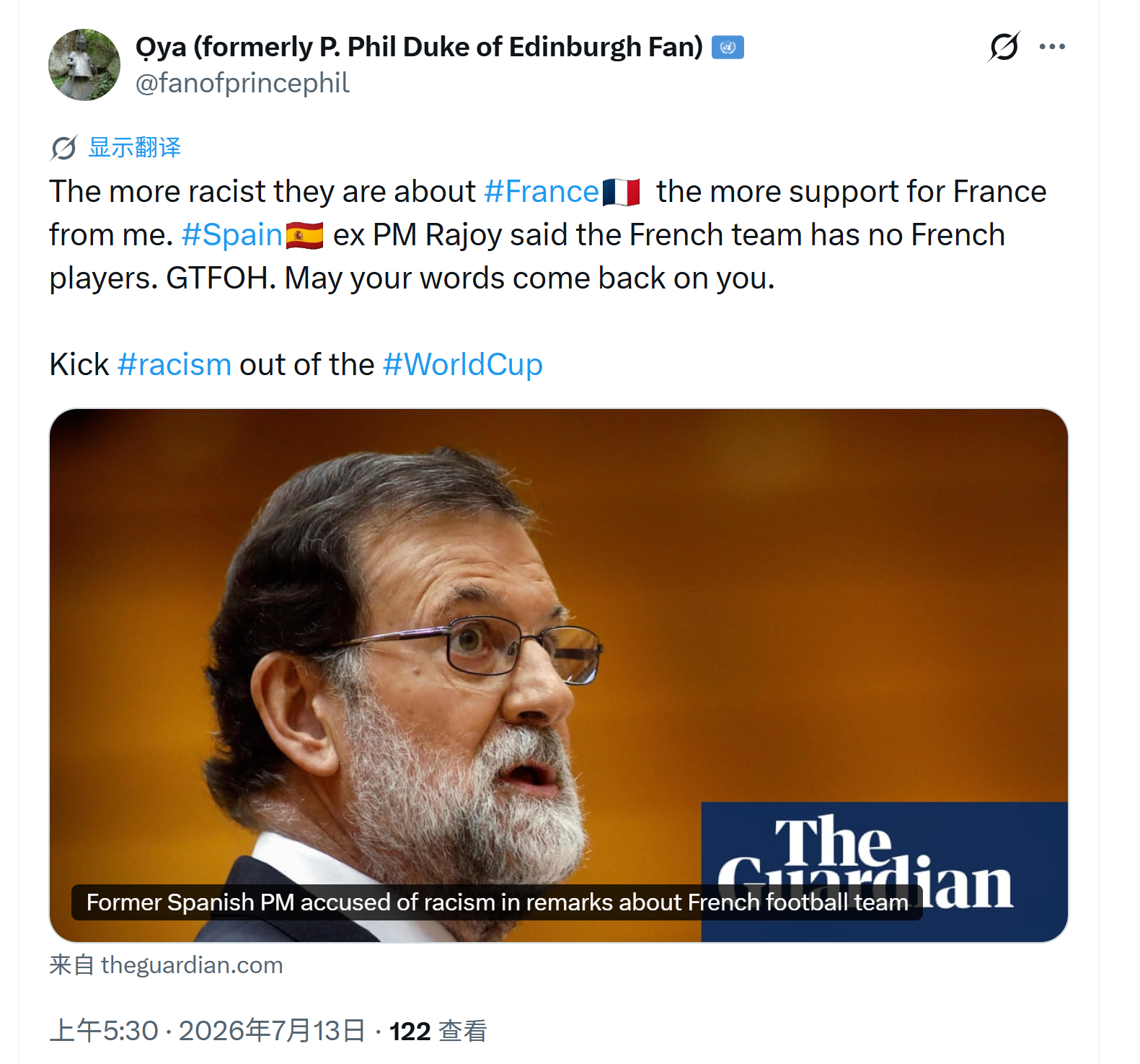This screenshot has height=1064, width=1140.
Task: Open the #France hashtag
Action: [x=542, y=192]
